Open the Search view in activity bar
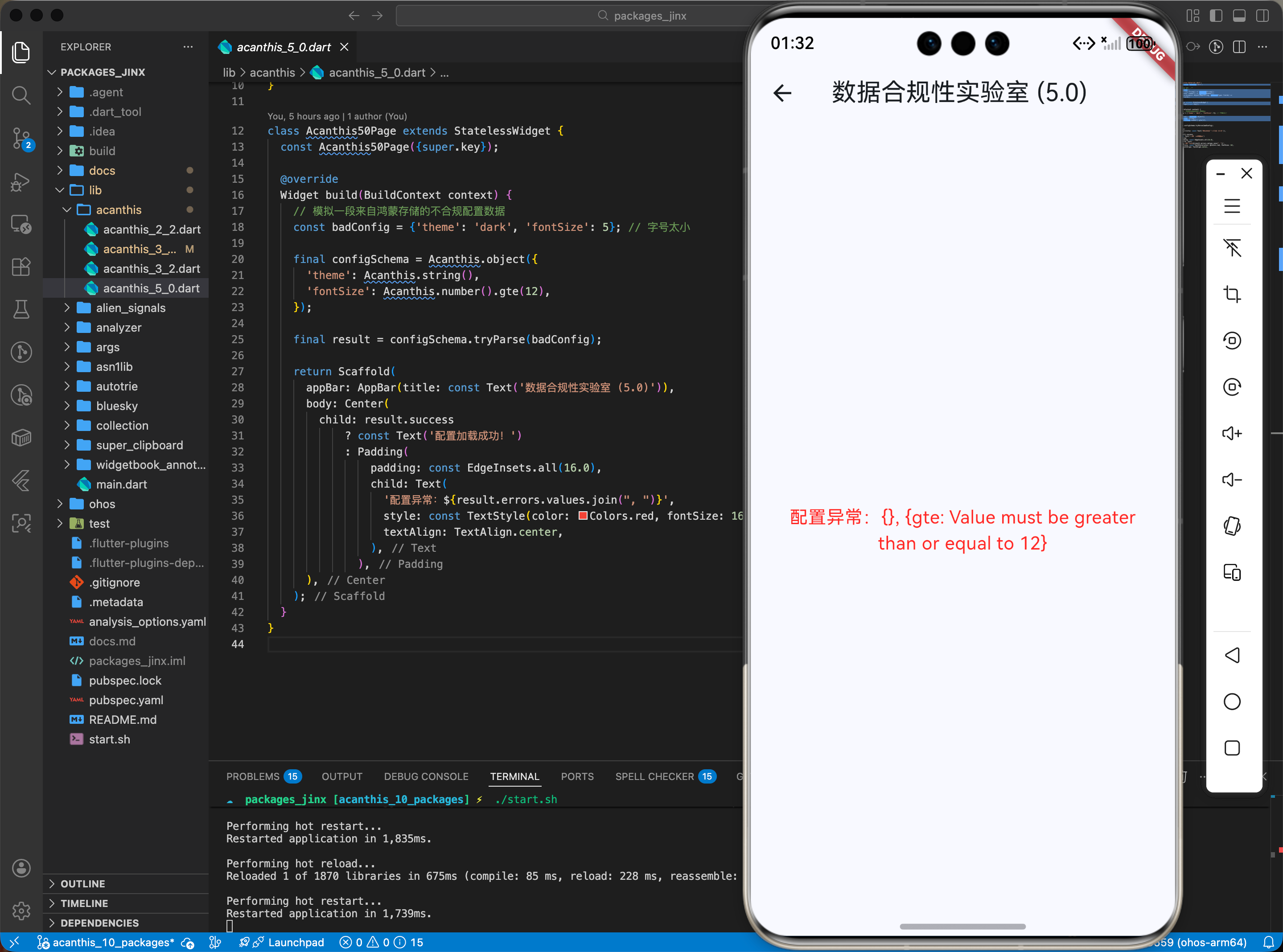This screenshot has width=1283, height=952. [x=21, y=95]
